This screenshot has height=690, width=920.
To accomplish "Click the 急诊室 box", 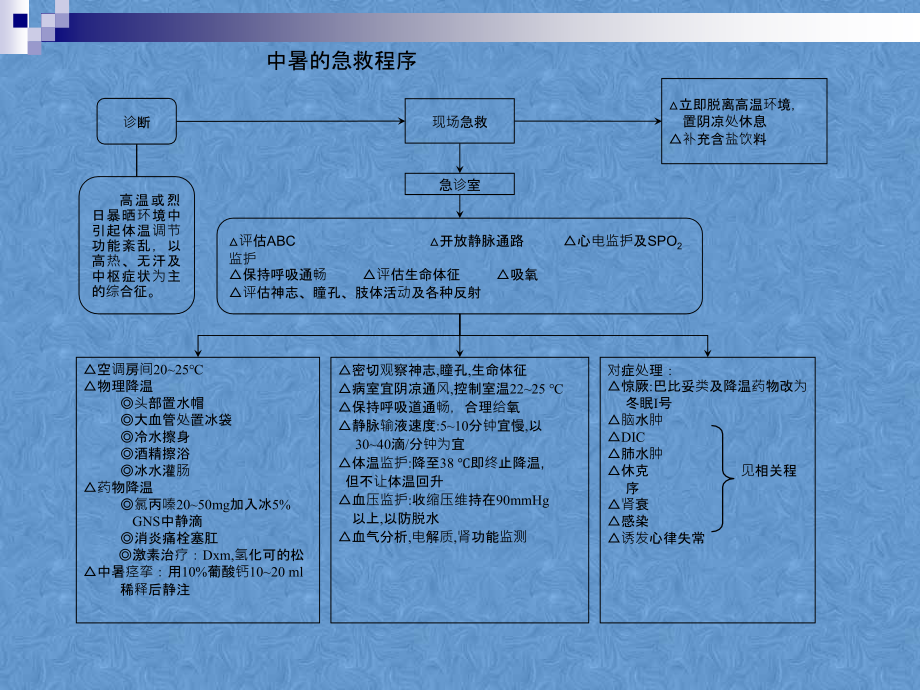I will [459, 184].
